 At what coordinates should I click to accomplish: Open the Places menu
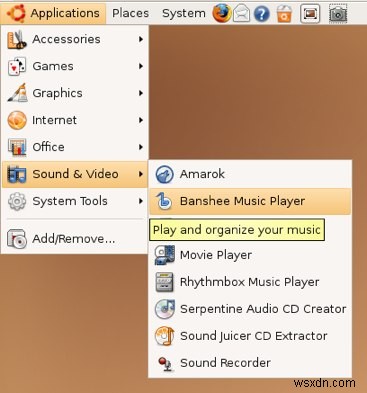(x=130, y=13)
